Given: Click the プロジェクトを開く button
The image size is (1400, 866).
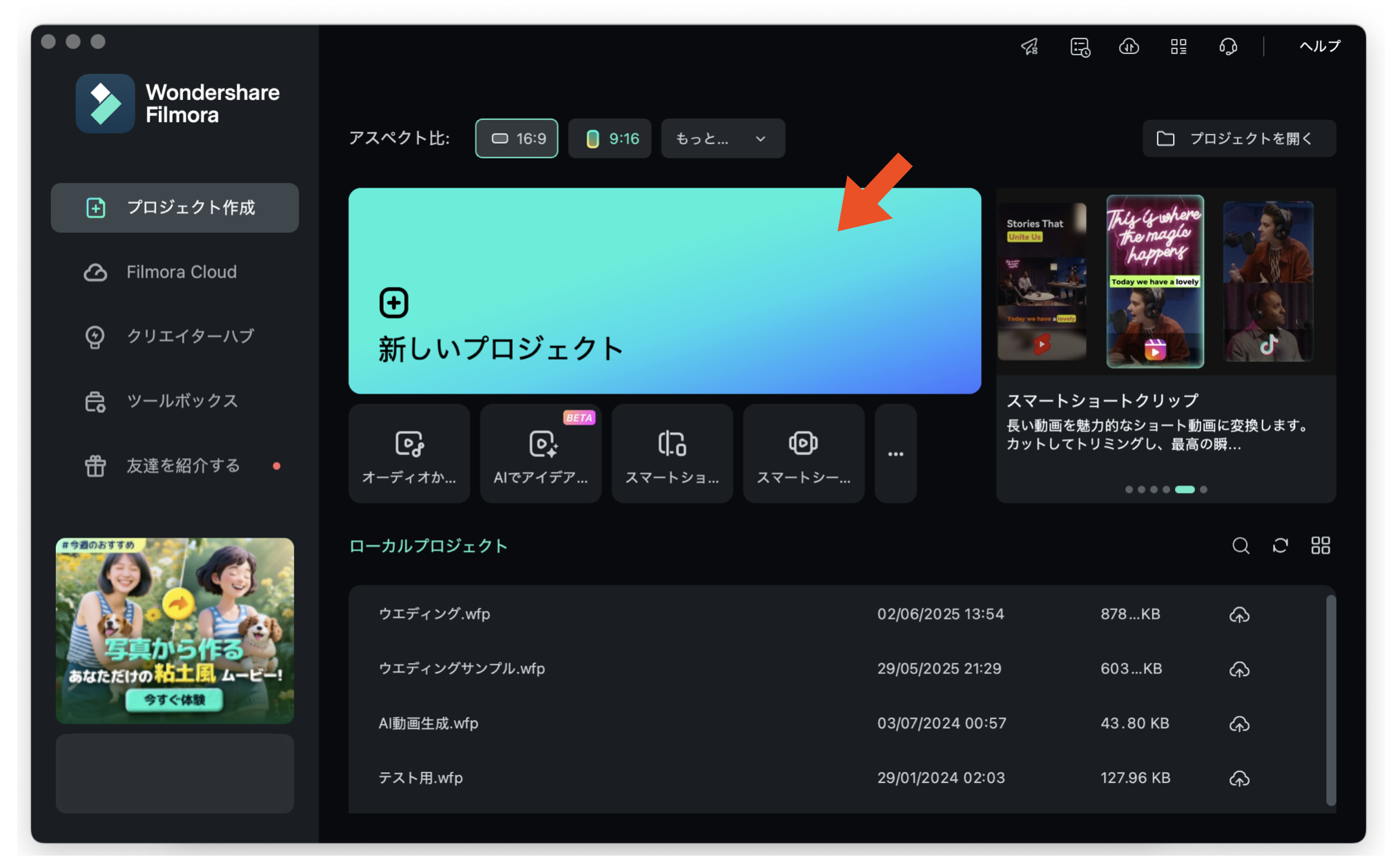Looking at the screenshot, I should tap(1239, 138).
